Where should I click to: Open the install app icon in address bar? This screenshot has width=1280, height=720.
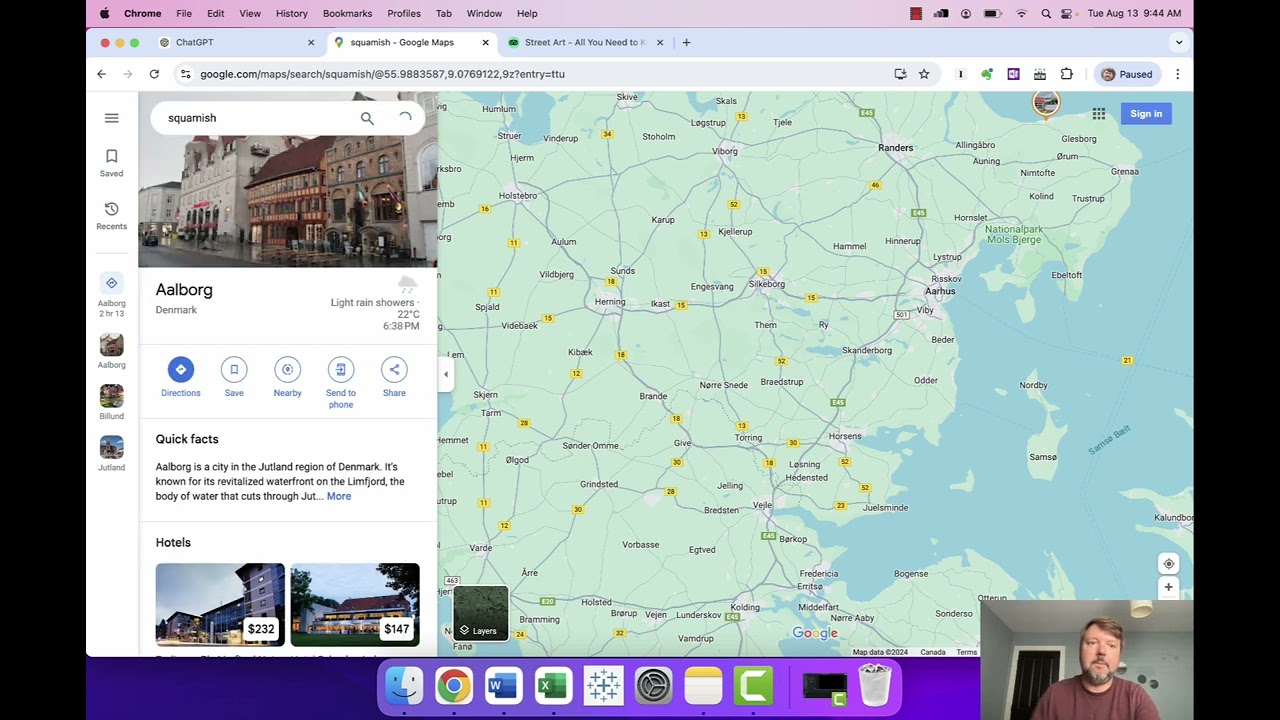(900, 74)
